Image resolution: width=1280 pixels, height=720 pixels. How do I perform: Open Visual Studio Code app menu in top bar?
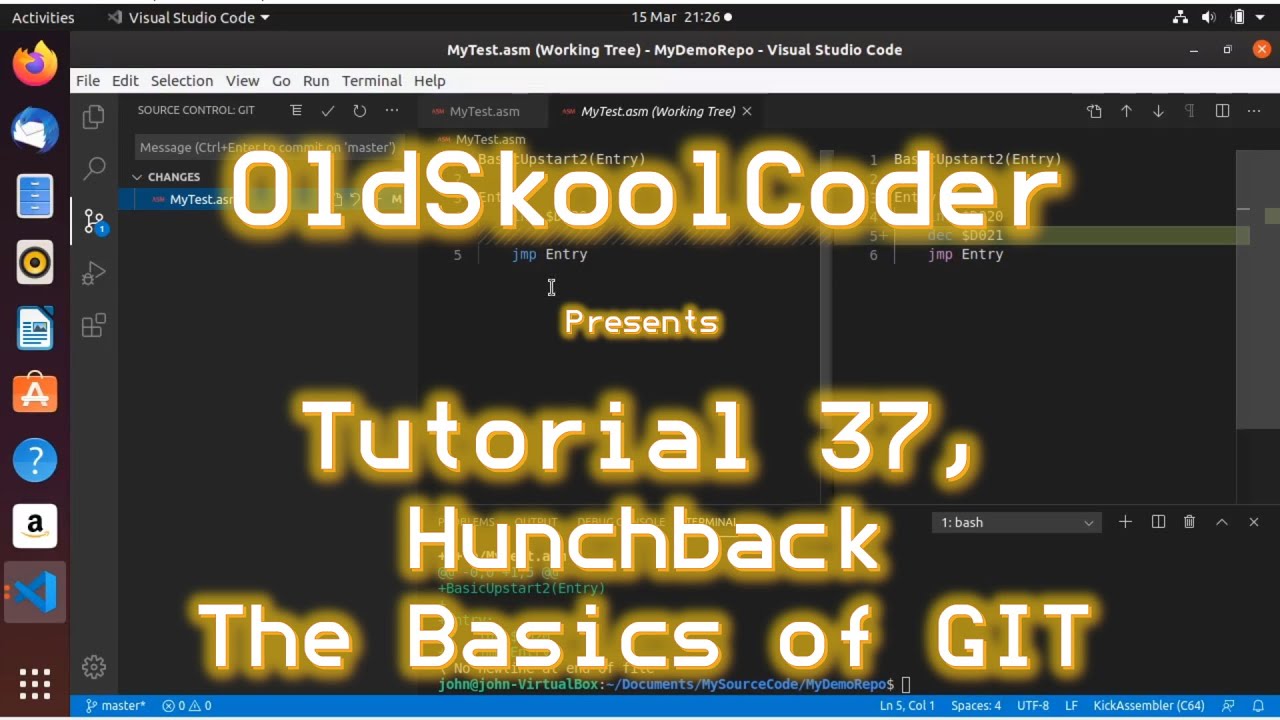[188, 17]
